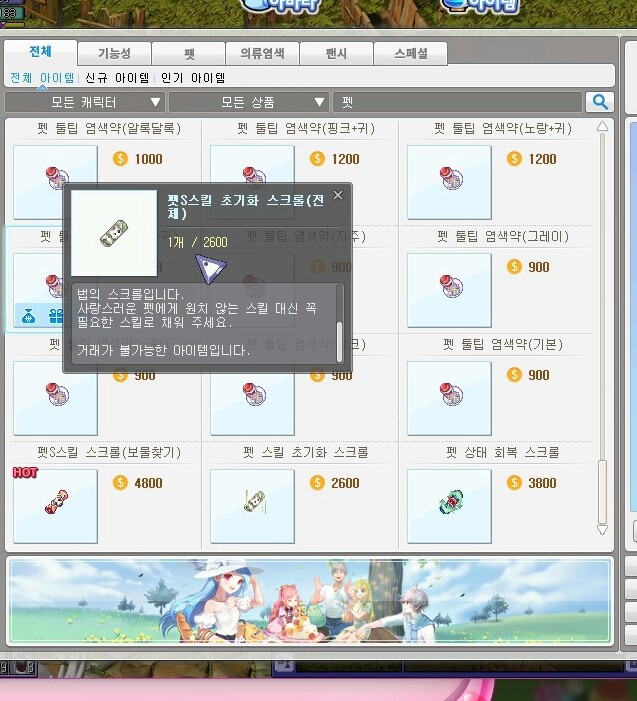The height and width of the screenshot is (701, 637).
Task: Switch to the 기능성 tab
Action: point(114,54)
